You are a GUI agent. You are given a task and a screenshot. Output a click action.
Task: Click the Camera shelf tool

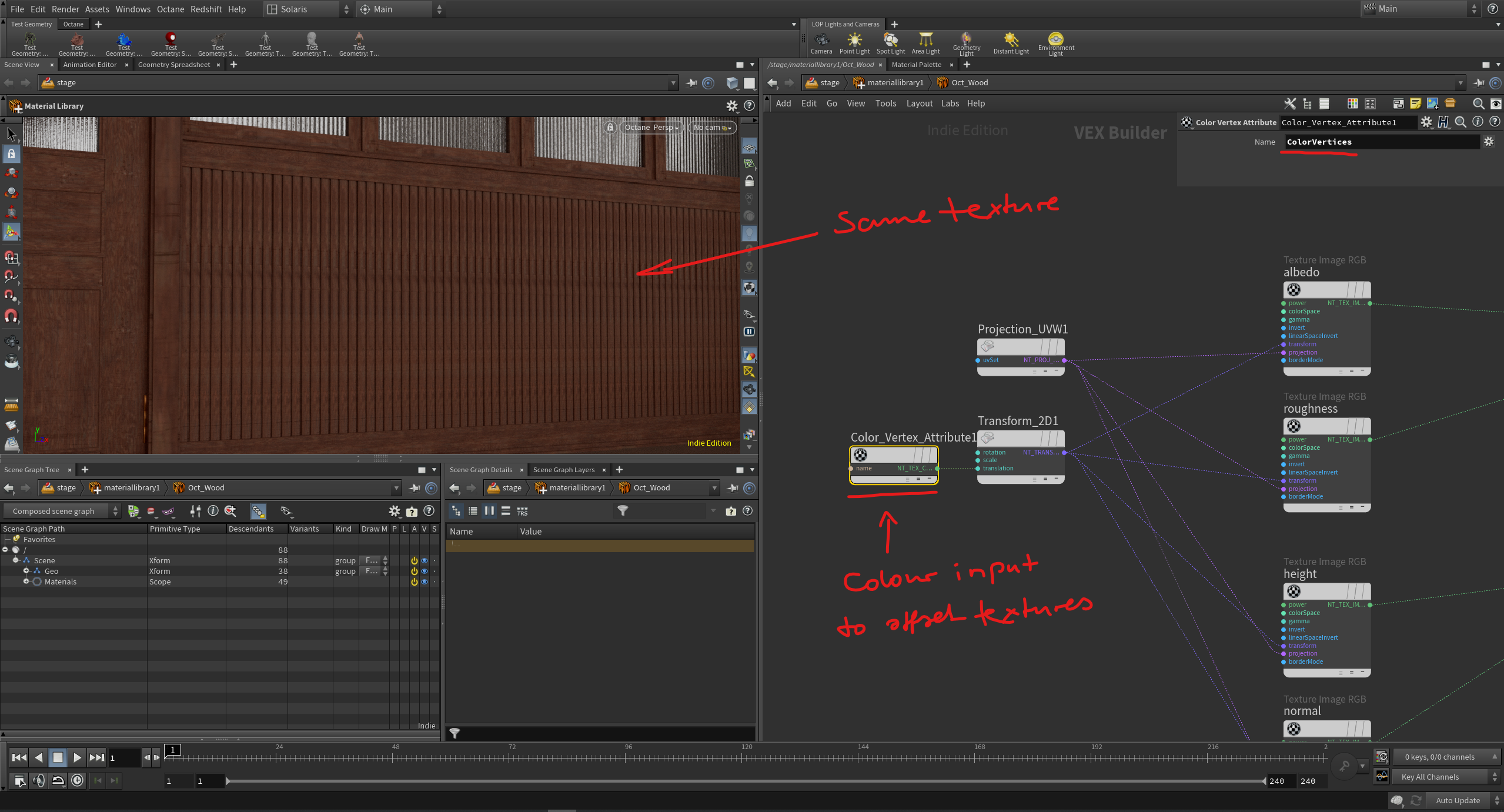pyautogui.click(x=821, y=42)
